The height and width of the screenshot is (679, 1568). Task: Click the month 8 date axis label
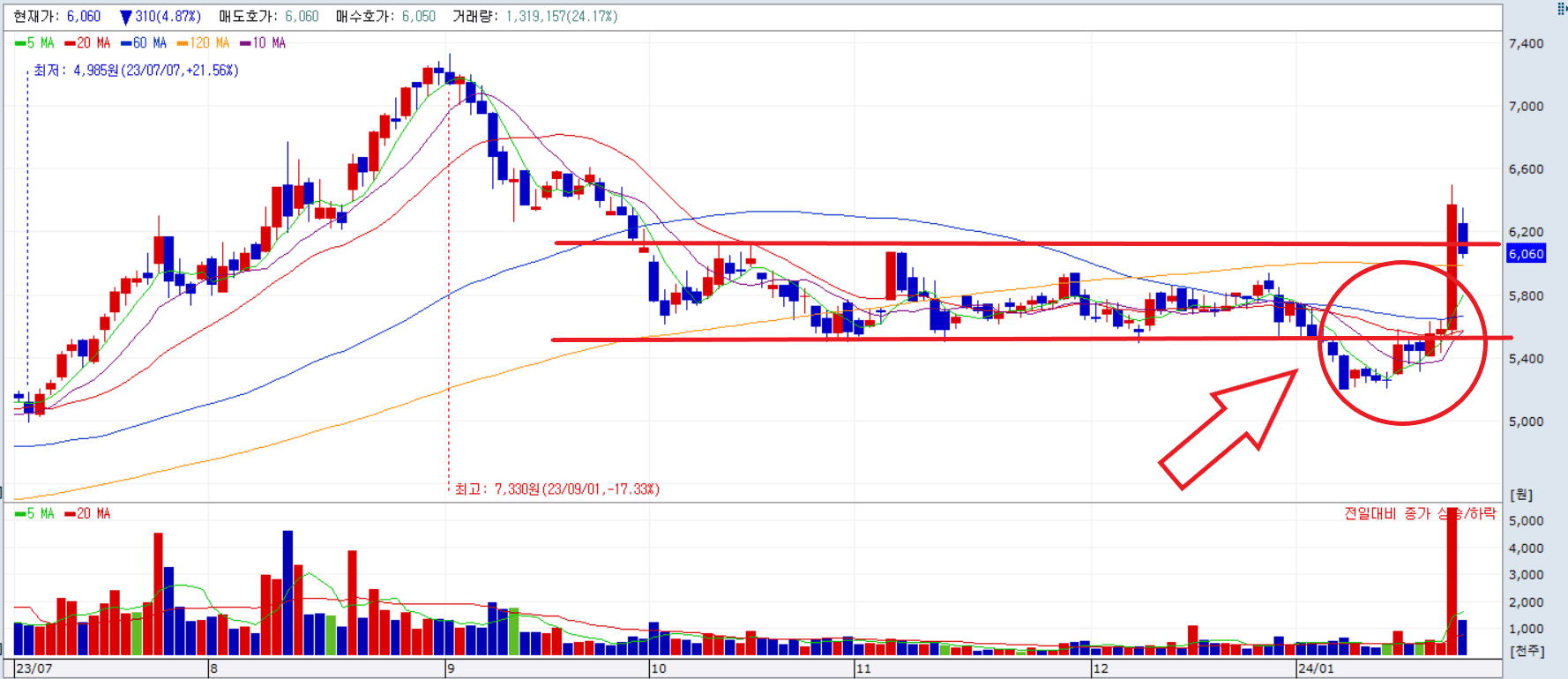coord(213,668)
